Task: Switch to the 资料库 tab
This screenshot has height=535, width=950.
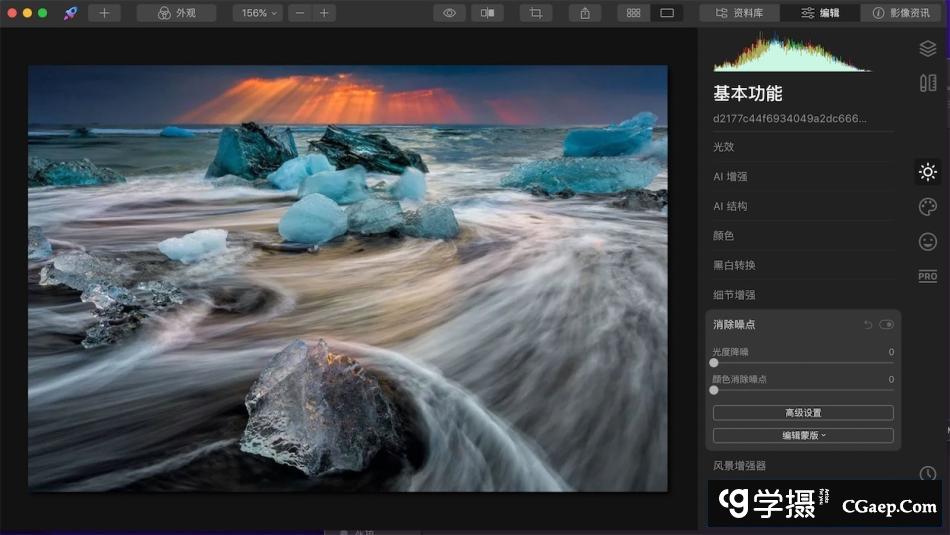Action: tap(739, 13)
